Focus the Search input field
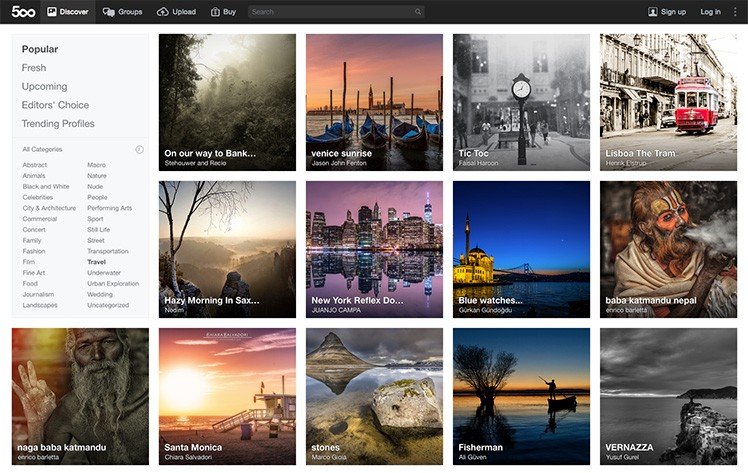Image resolution: width=748 pixels, height=473 pixels. [330, 12]
